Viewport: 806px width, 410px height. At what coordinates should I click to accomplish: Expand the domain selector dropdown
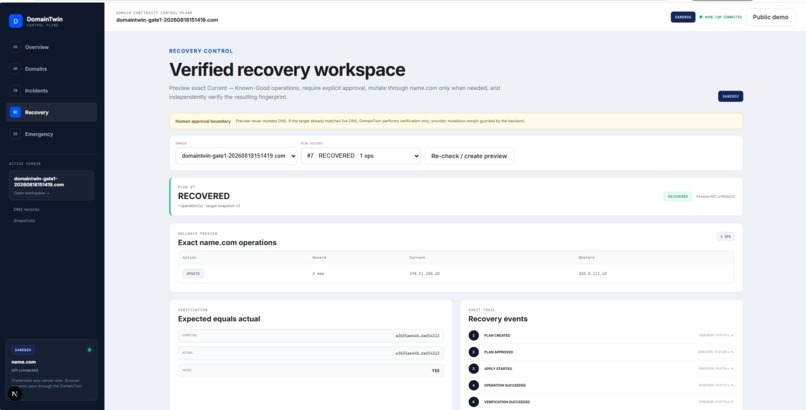point(236,156)
